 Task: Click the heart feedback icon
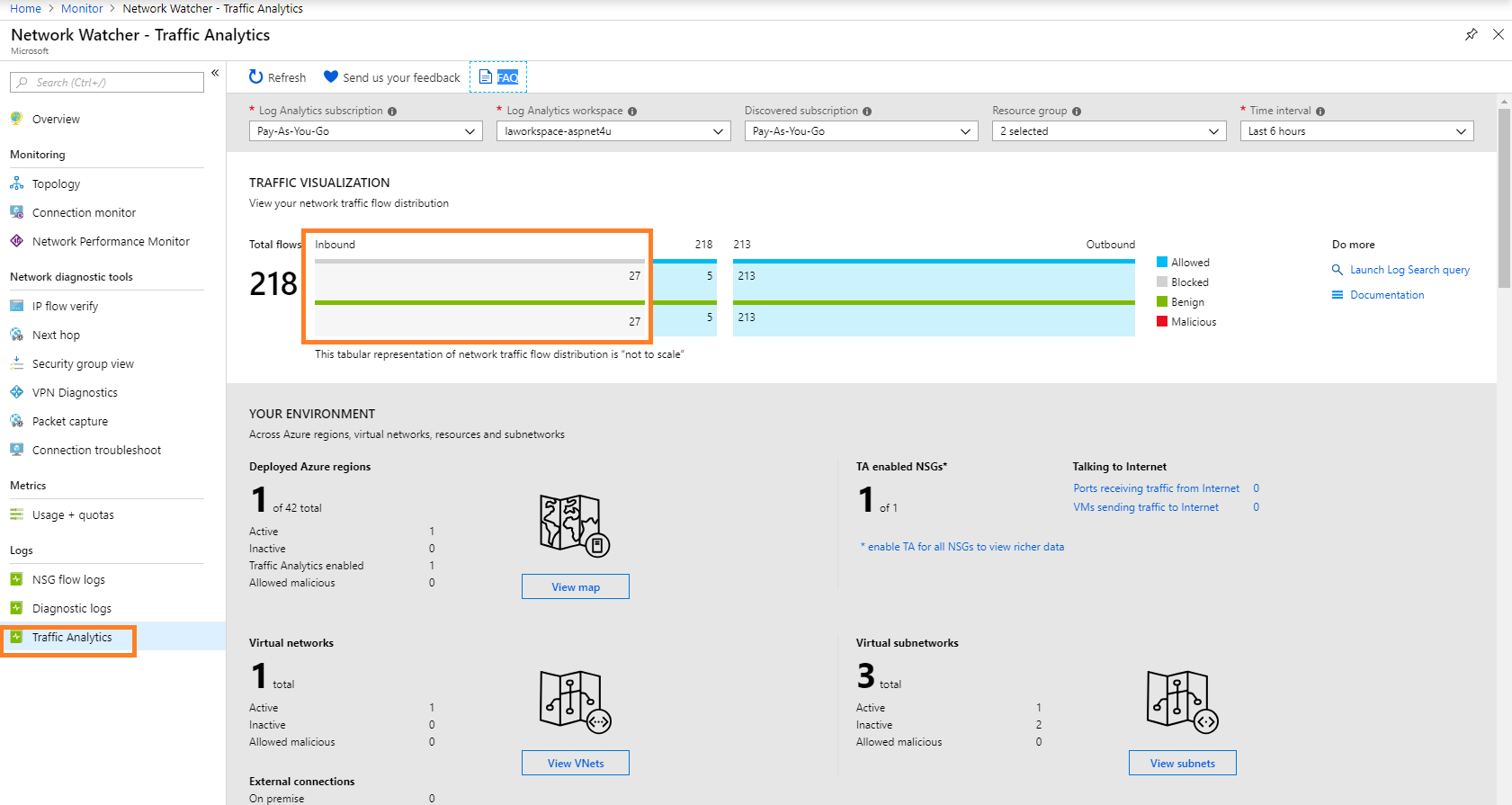(x=331, y=77)
